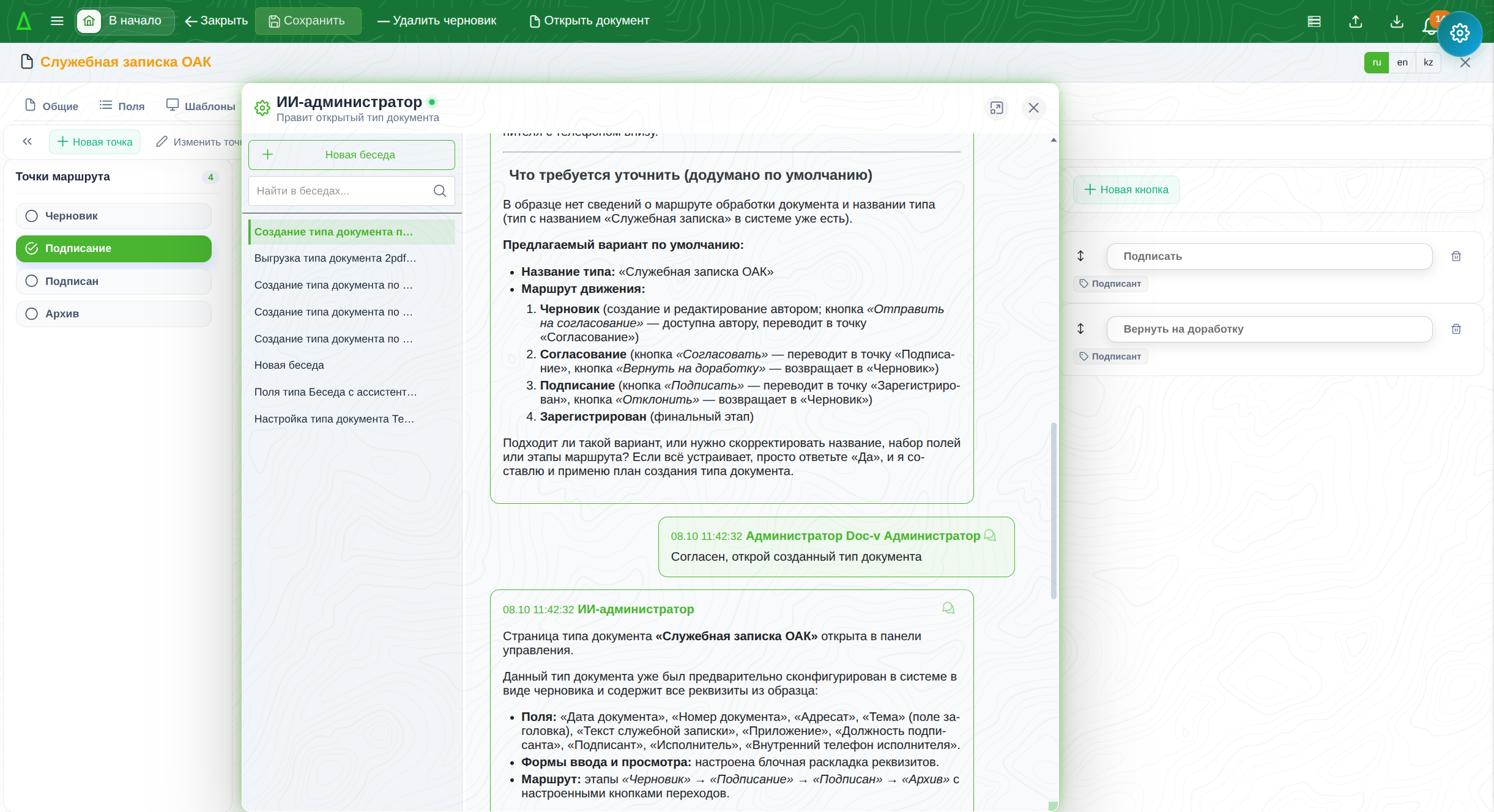
Task: Click reply icon on Администратор Doc-v message
Action: [990, 536]
